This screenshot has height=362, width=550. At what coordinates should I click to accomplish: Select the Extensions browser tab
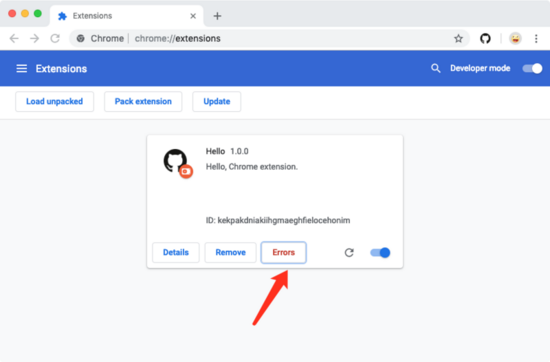coord(126,16)
